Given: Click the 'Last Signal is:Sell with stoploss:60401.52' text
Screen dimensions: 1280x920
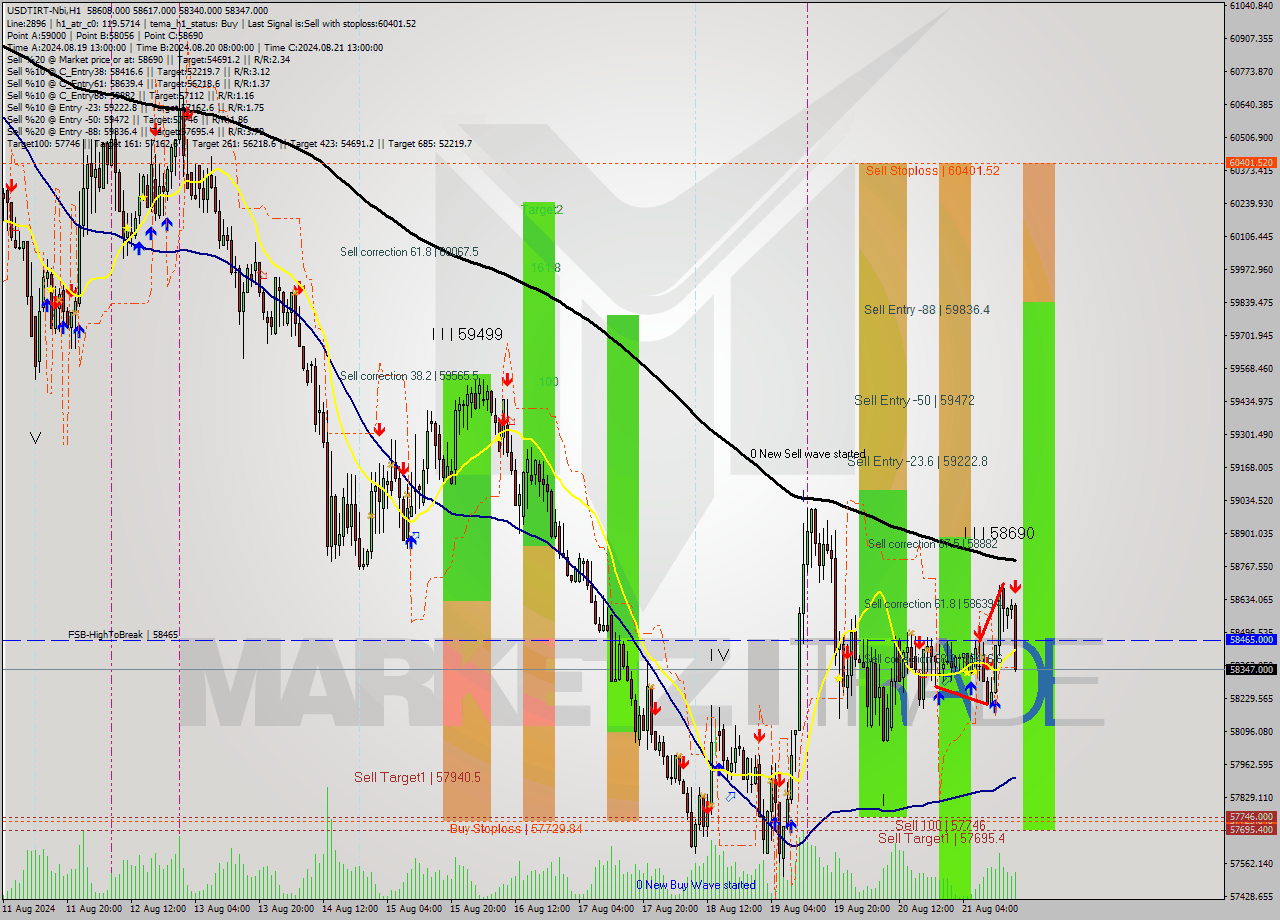Looking at the screenshot, I should click(x=331, y=23).
